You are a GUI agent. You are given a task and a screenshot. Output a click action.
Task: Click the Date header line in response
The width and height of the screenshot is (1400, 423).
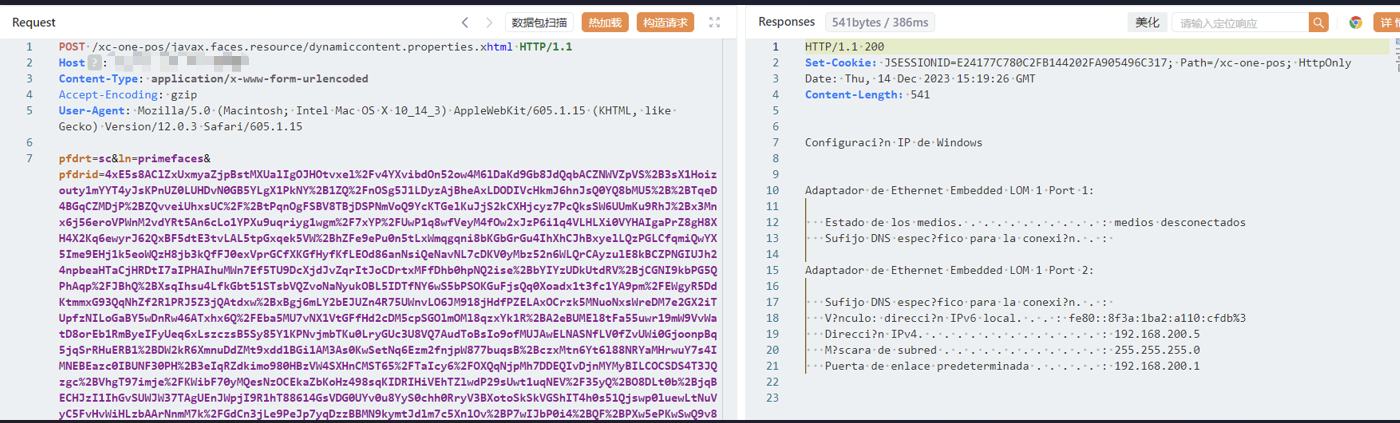(x=920, y=79)
